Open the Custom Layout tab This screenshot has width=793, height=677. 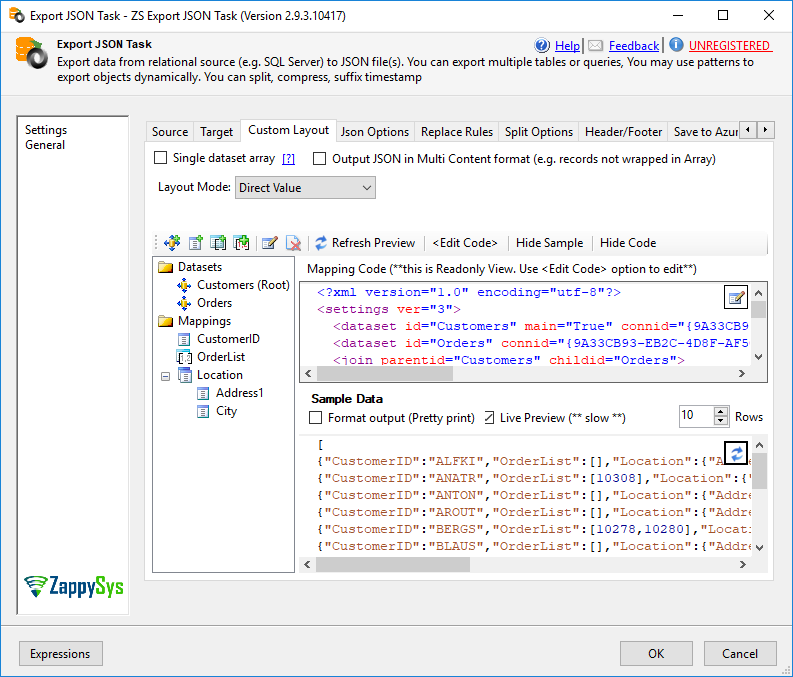[288, 130]
